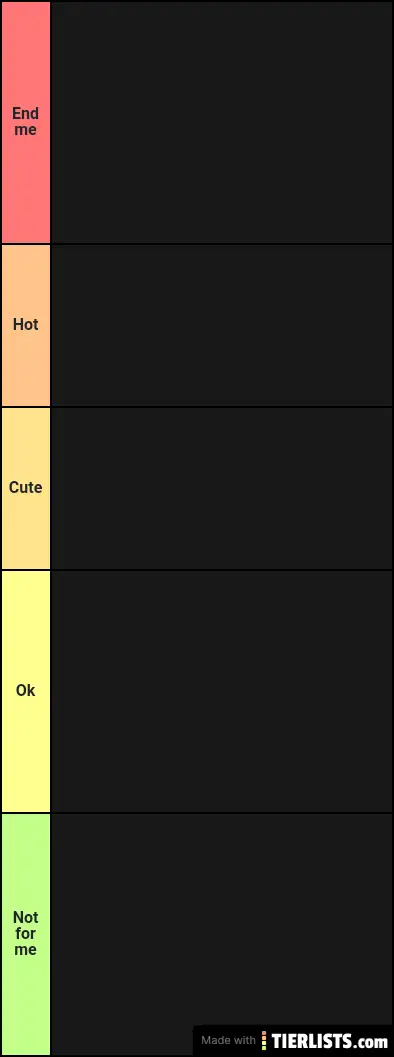The height and width of the screenshot is (1057, 394).
Task: Click the empty 'Cute' tier row
Action: pos(221,488)
